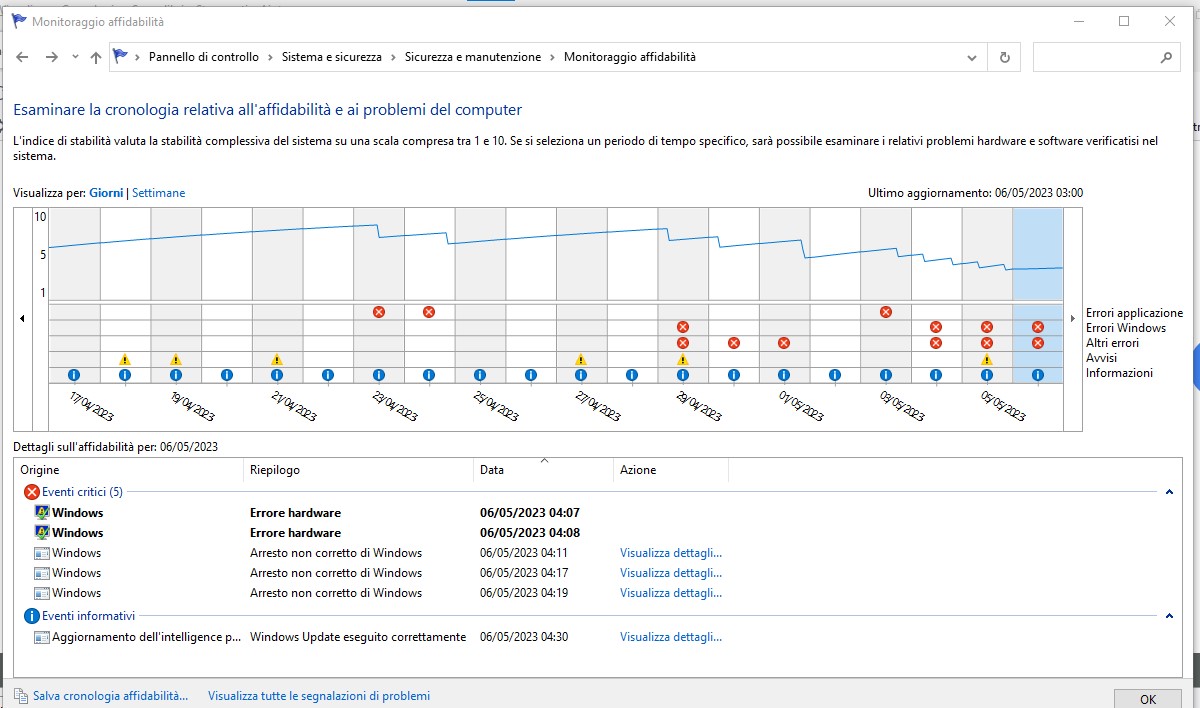The height and width of the screenshot is (708, 1200).
Task: Click 'Visualizza tutte le segnalazioni di problemi'
Action: click(x=319, y=696)
